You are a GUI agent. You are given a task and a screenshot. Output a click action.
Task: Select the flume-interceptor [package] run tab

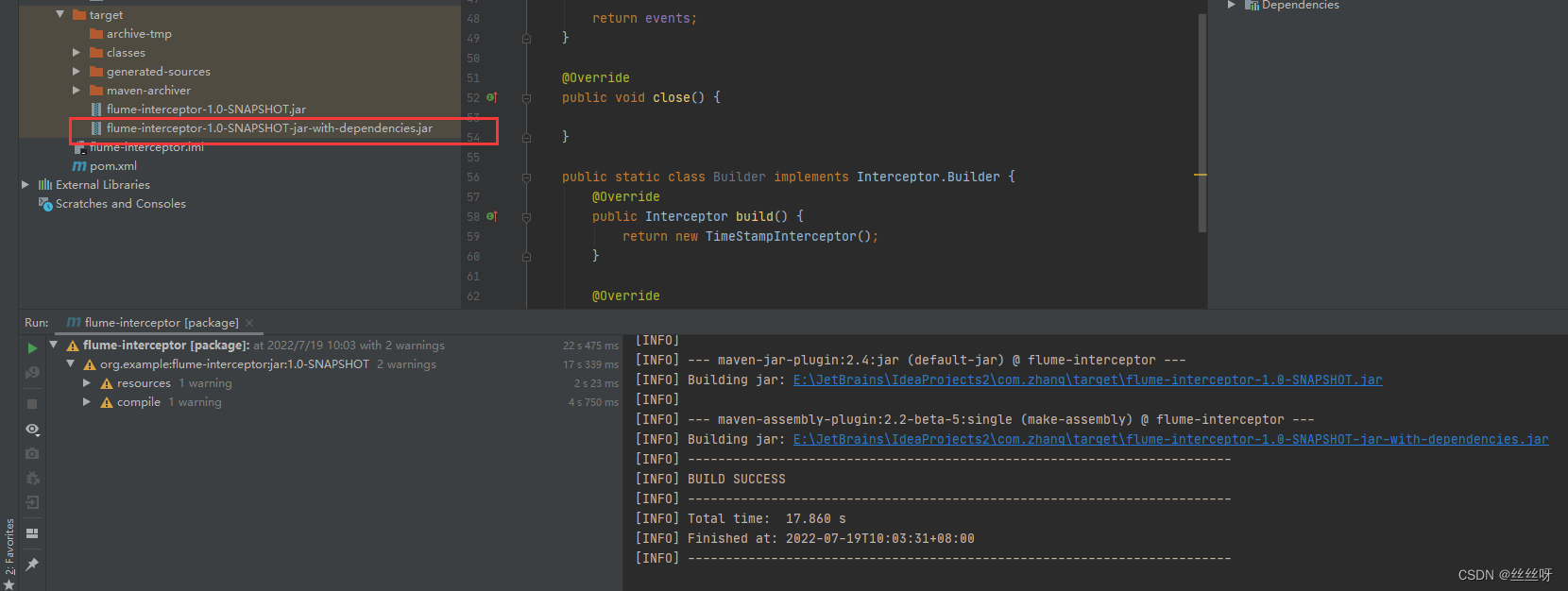tap(161, 323)
